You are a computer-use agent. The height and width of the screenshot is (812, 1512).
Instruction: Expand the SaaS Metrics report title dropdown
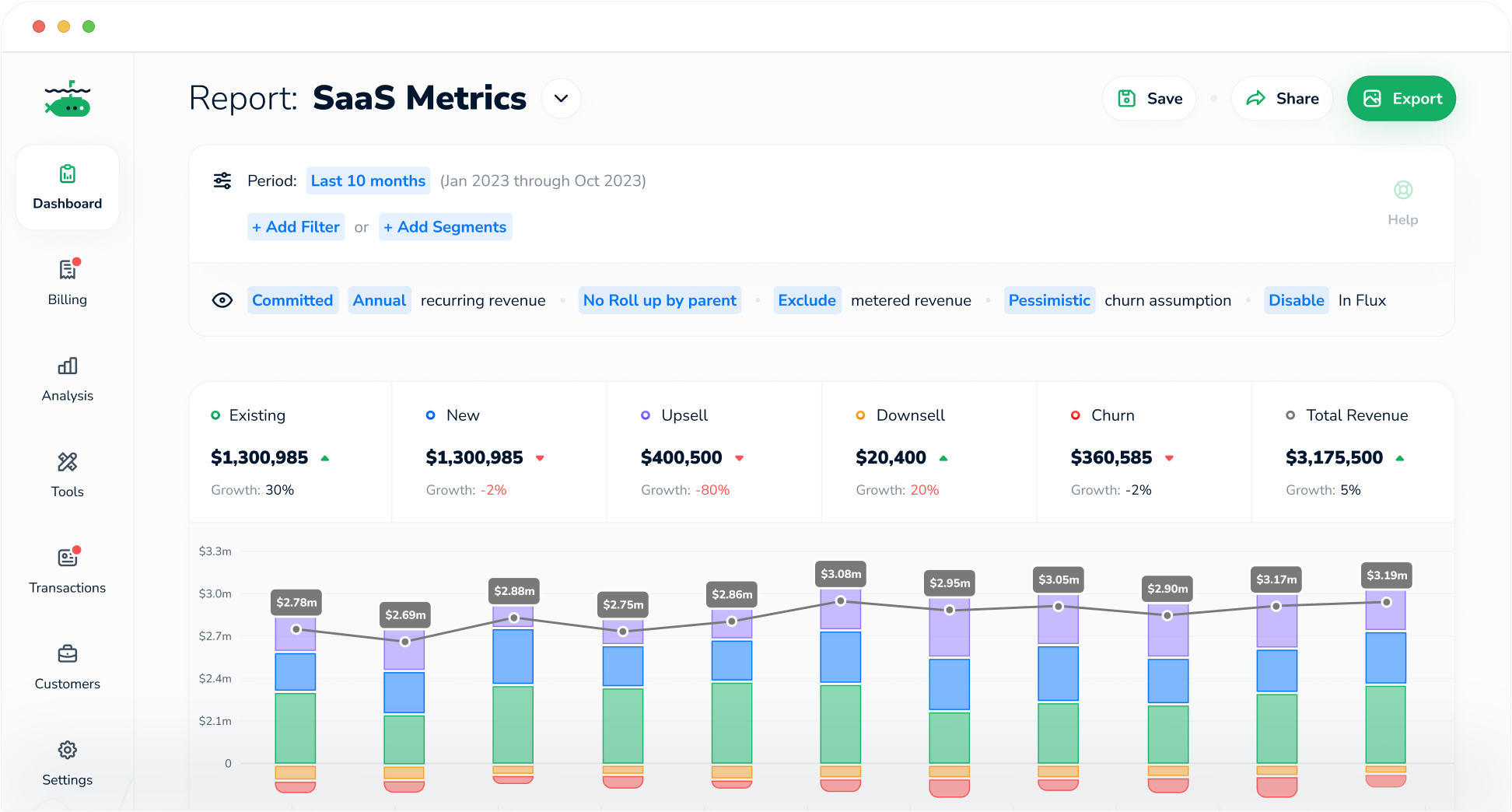pos(561,99)
